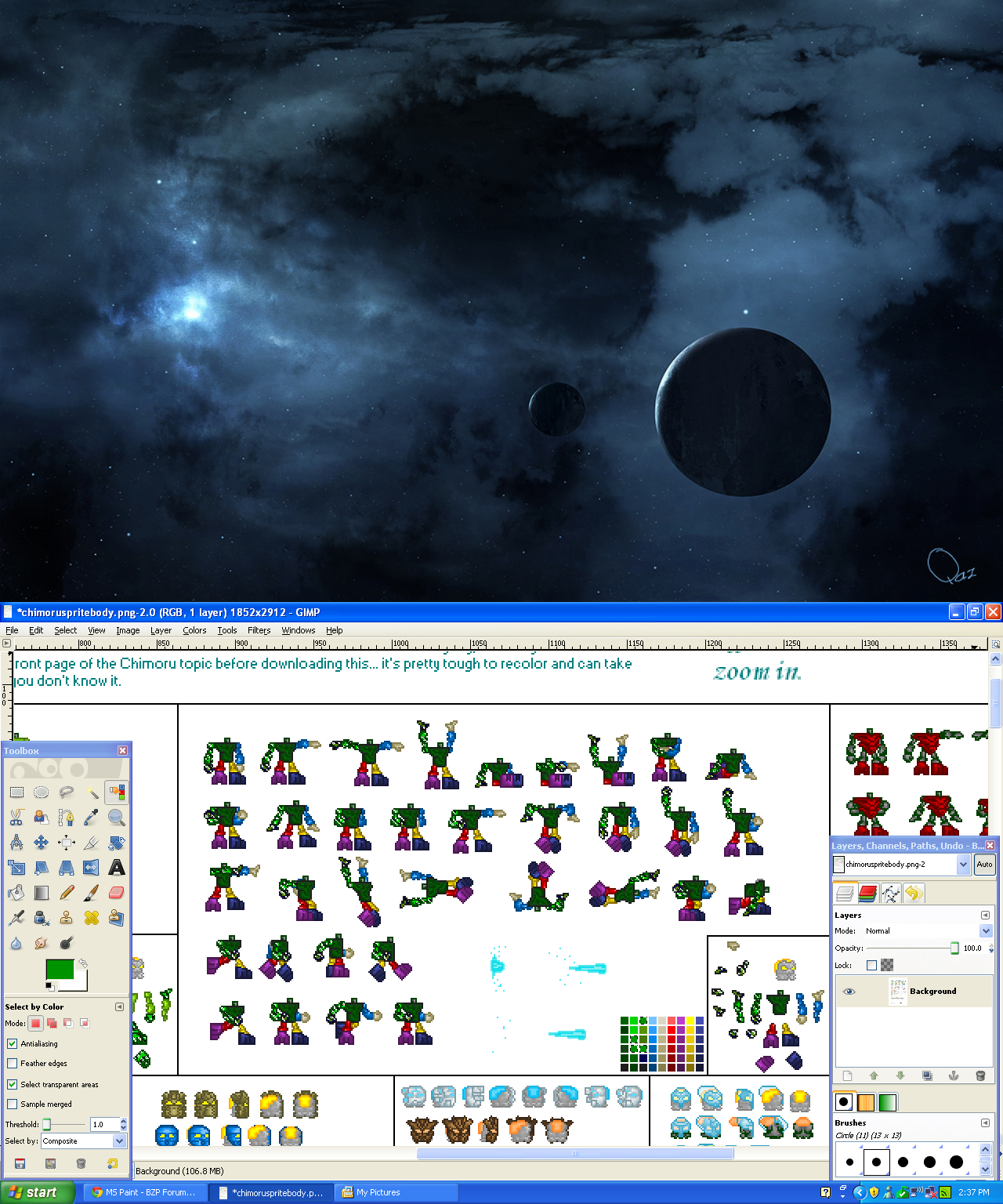This screenshot has height=1204, width=1003.
Task: Select the Zoom magnifier tool
Action: click(x=117, y=818)
